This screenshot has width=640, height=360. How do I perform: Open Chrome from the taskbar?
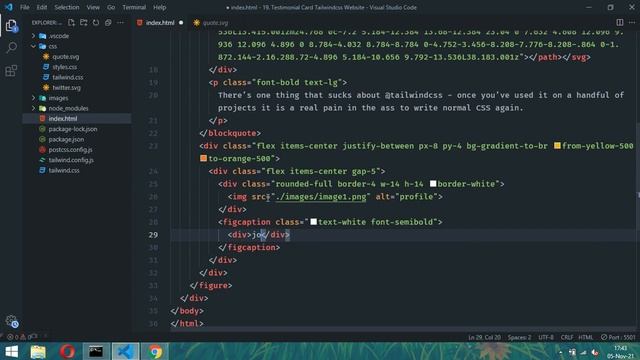(x=155, y=351)
